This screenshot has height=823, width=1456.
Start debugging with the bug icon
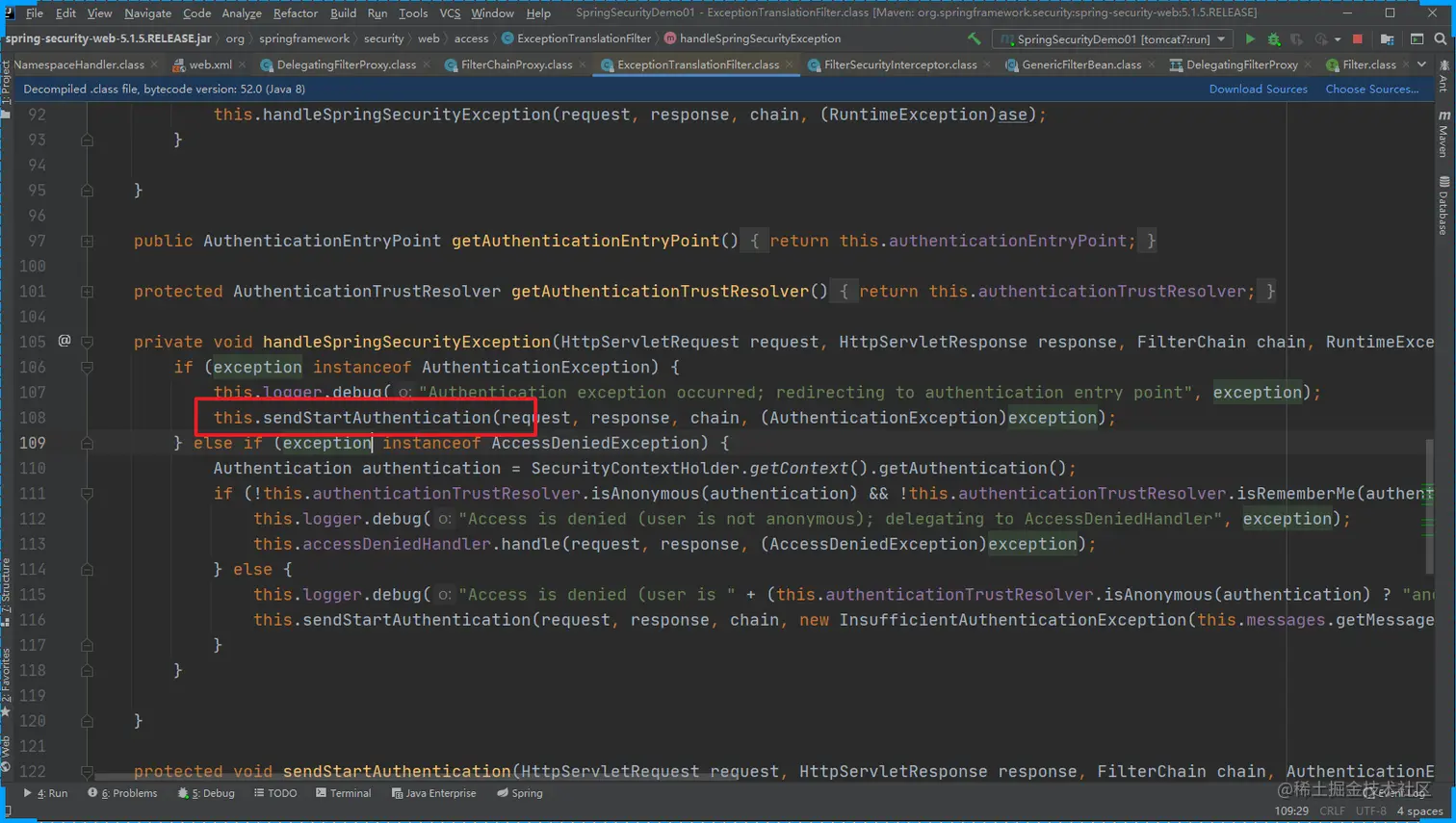(1274, 39)
